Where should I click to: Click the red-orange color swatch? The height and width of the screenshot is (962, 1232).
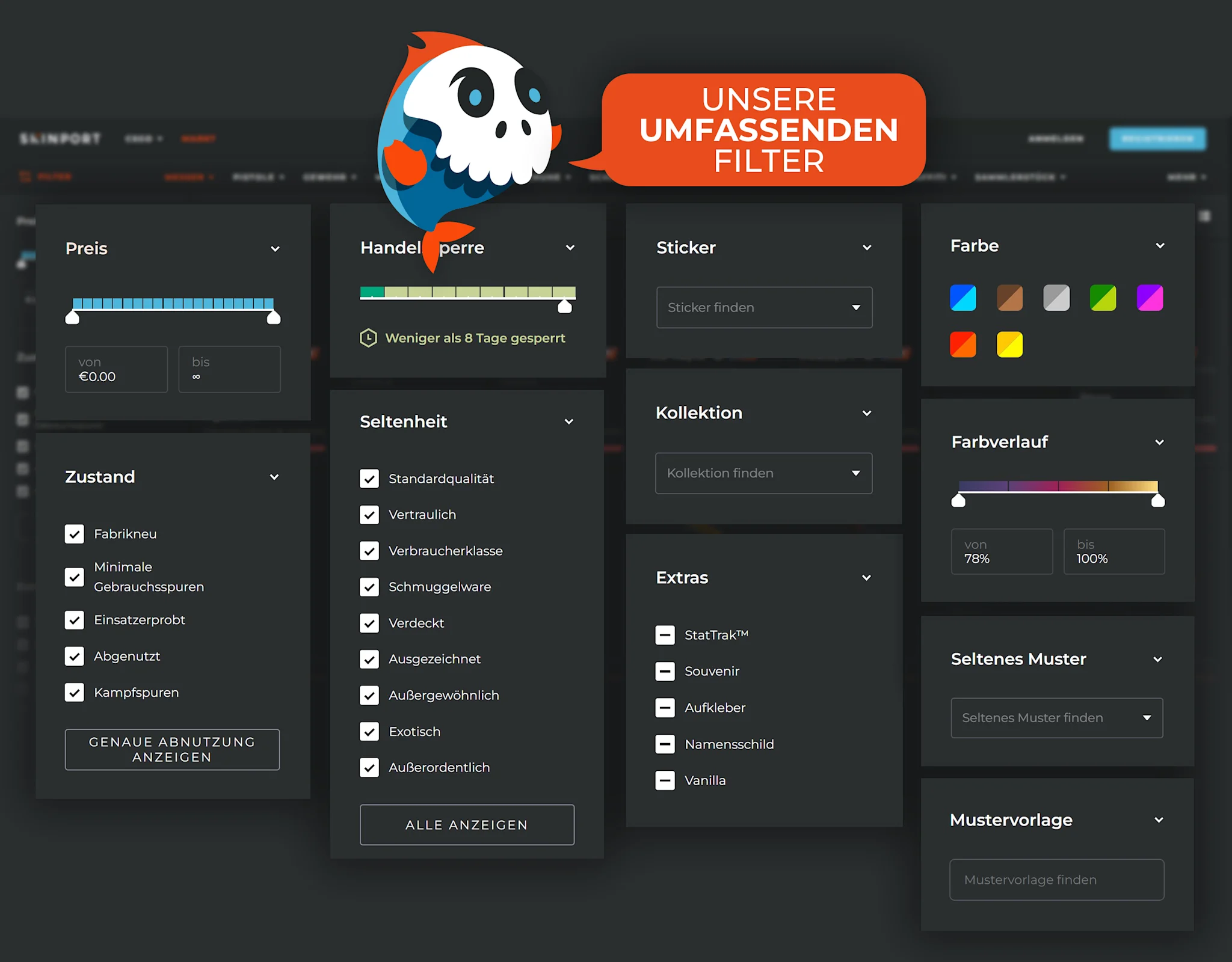(962, 345)
